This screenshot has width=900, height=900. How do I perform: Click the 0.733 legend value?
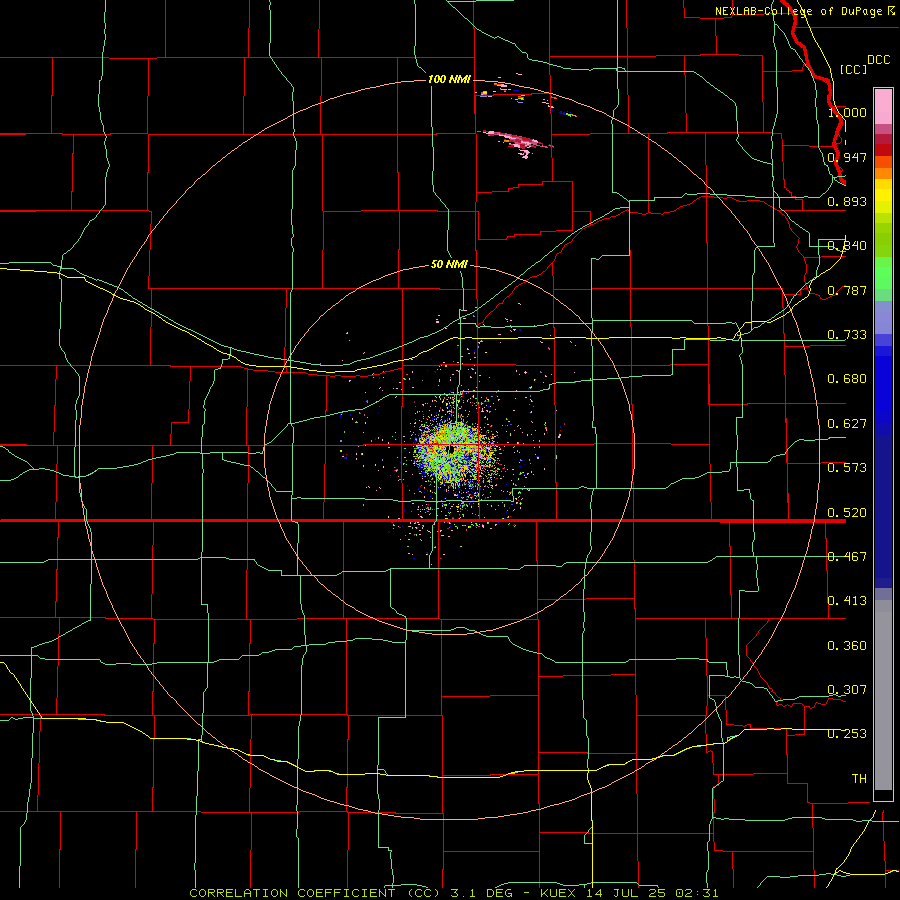(847, 335)
